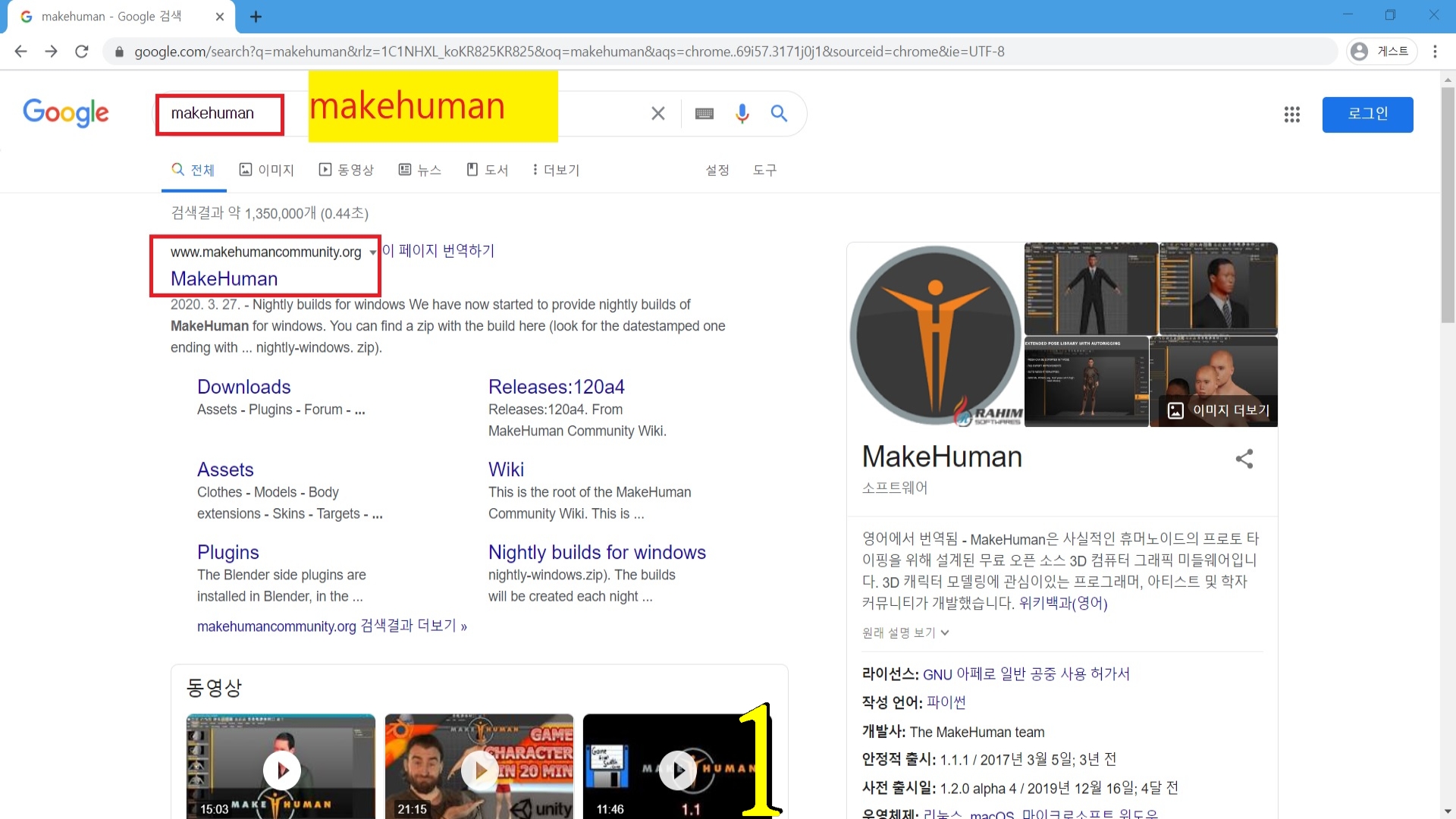The height and width of the screenshot is (819, 1456).
Task: Open suited full-body figure thumbnail
Action: pyautogui.click(x=1091, y=289)
